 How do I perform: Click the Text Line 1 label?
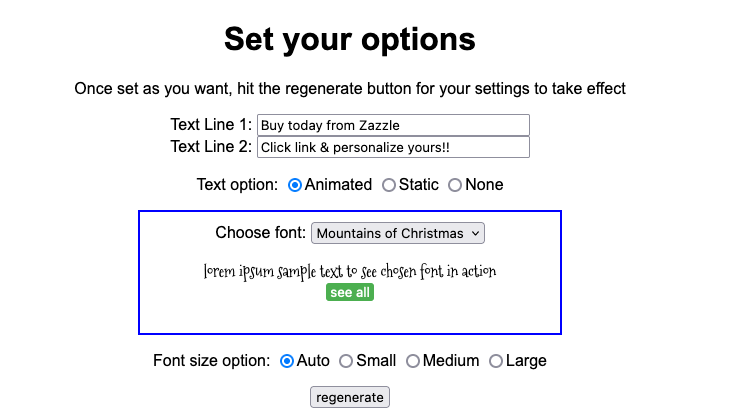pos(211,125)
